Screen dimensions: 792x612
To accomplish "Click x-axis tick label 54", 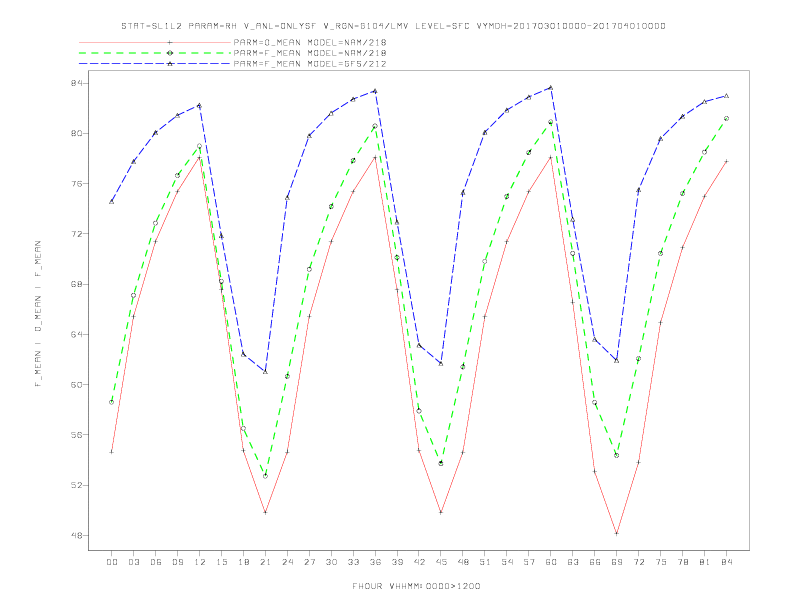I will coord(507,562).
